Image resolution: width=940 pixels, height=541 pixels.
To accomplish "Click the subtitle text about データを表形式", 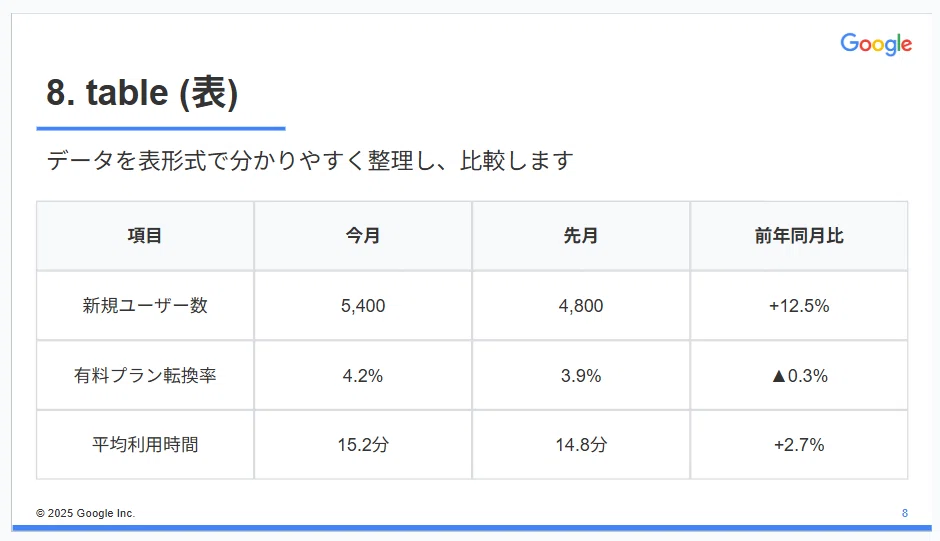I will click(310, 161).
